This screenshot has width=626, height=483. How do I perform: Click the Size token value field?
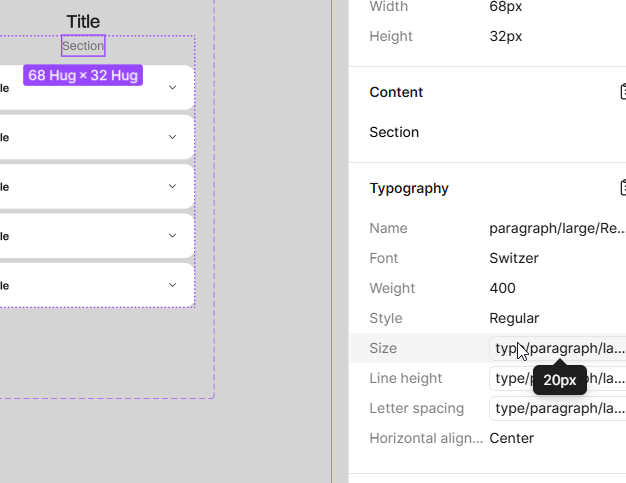(x=560, y=348)
